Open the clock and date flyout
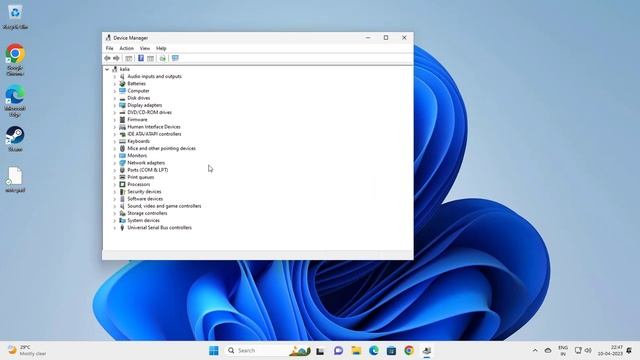The image size is (640, 360). [611, 351]
